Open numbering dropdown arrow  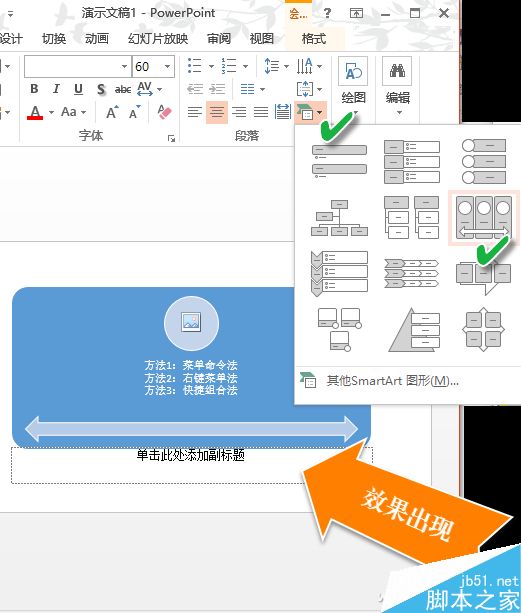tap(245, 66)
